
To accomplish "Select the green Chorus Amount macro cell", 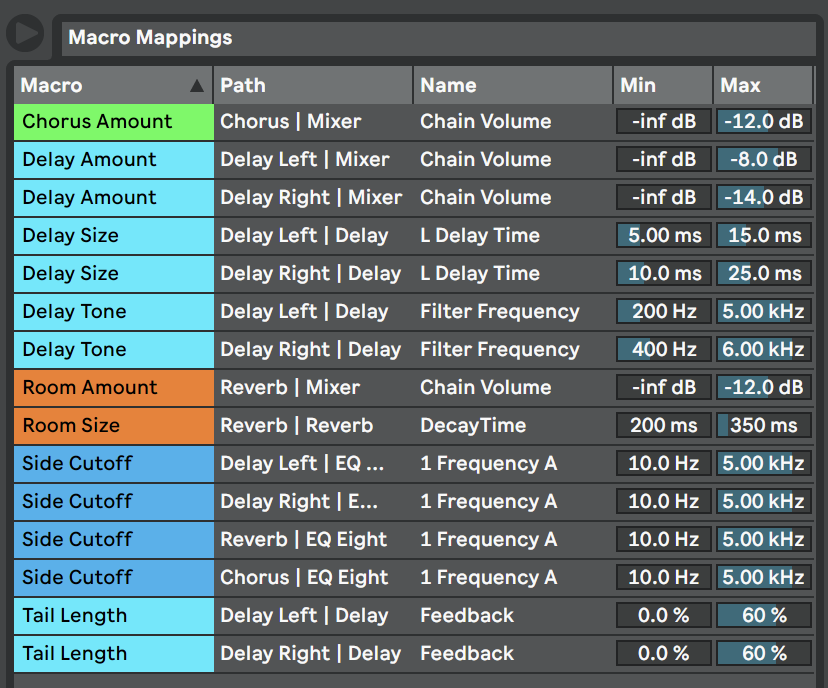I will tap(114, 122).
